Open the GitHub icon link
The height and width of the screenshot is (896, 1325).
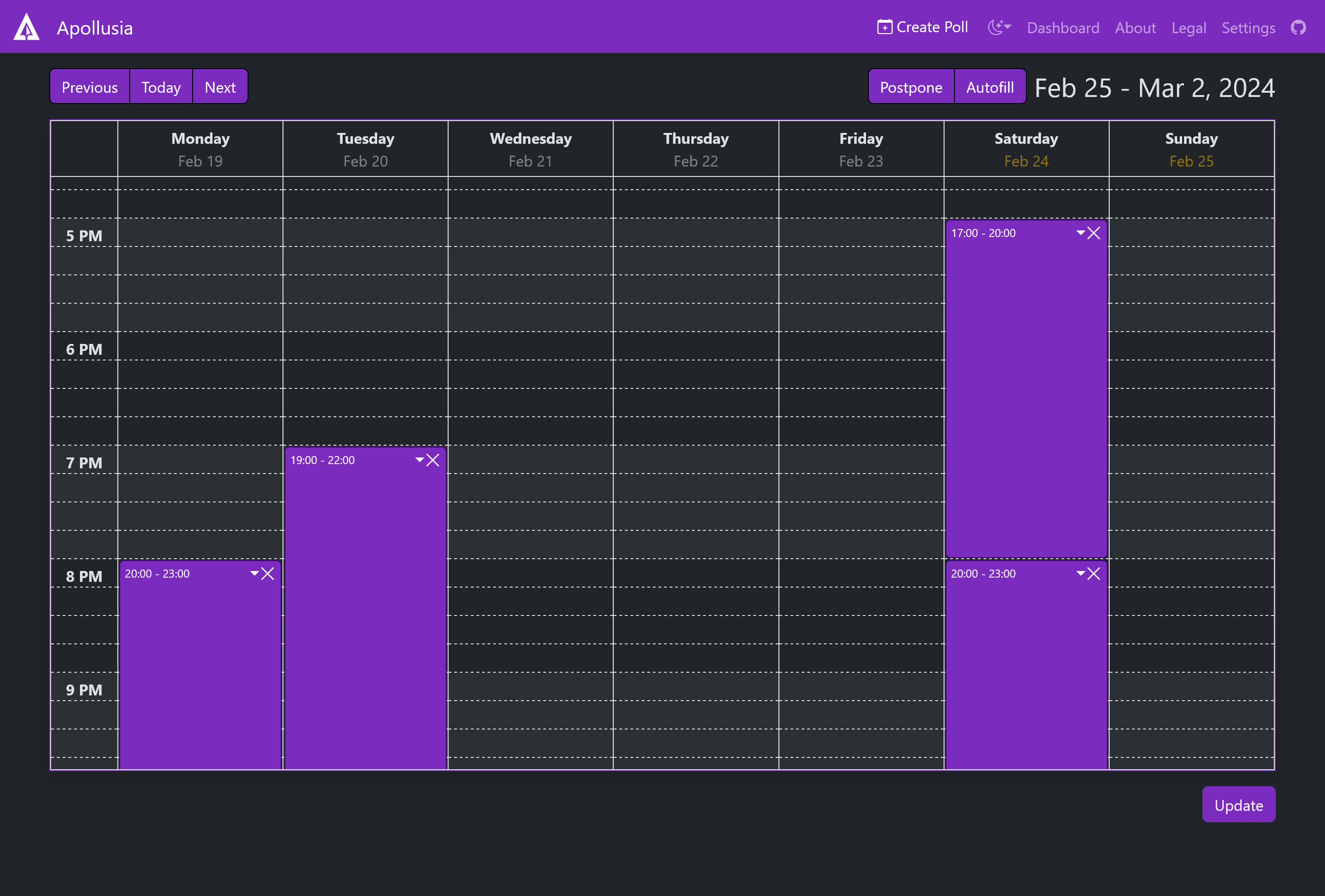click(x=1298, y=27)
